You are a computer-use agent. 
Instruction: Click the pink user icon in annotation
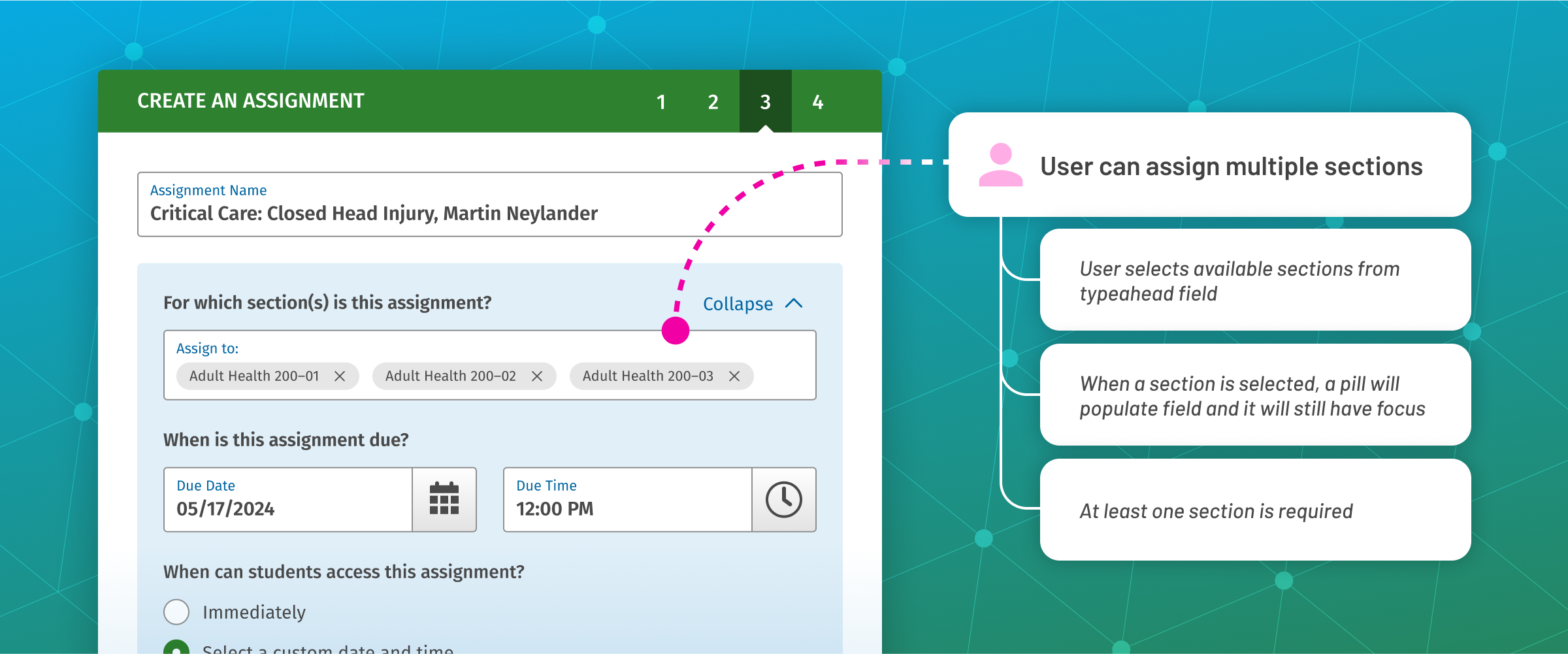tap(1000, 165)
